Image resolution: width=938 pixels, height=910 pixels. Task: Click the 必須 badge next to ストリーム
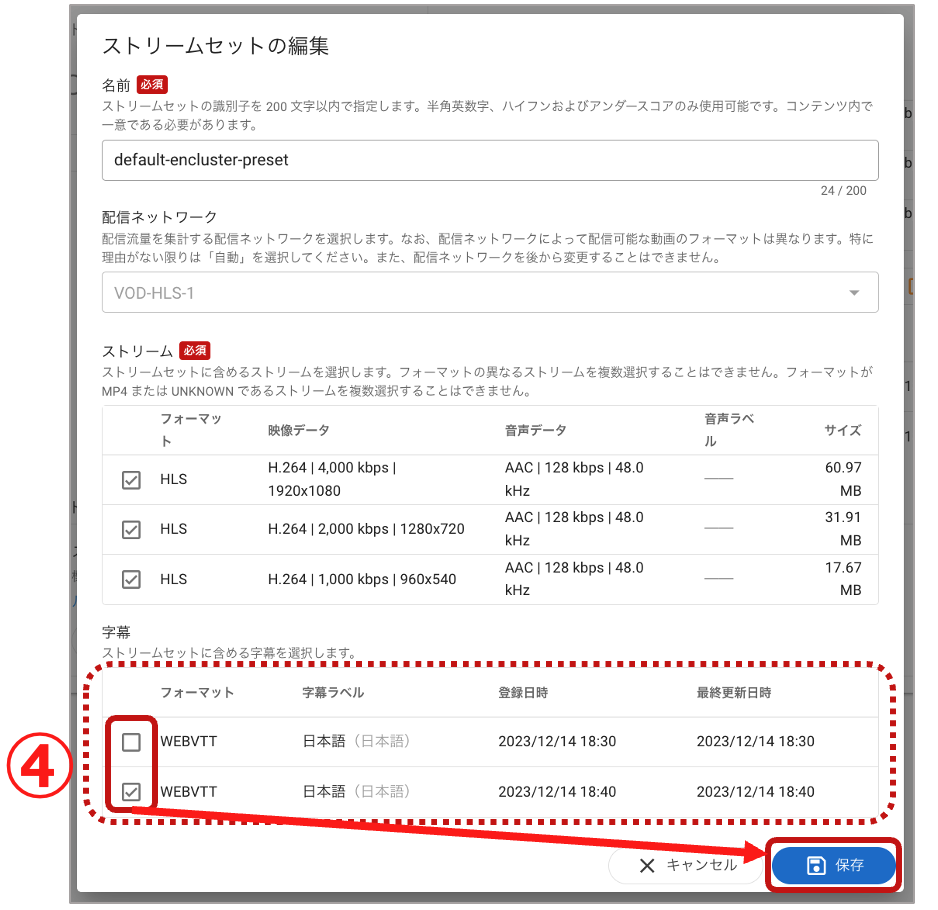point(195,350)
